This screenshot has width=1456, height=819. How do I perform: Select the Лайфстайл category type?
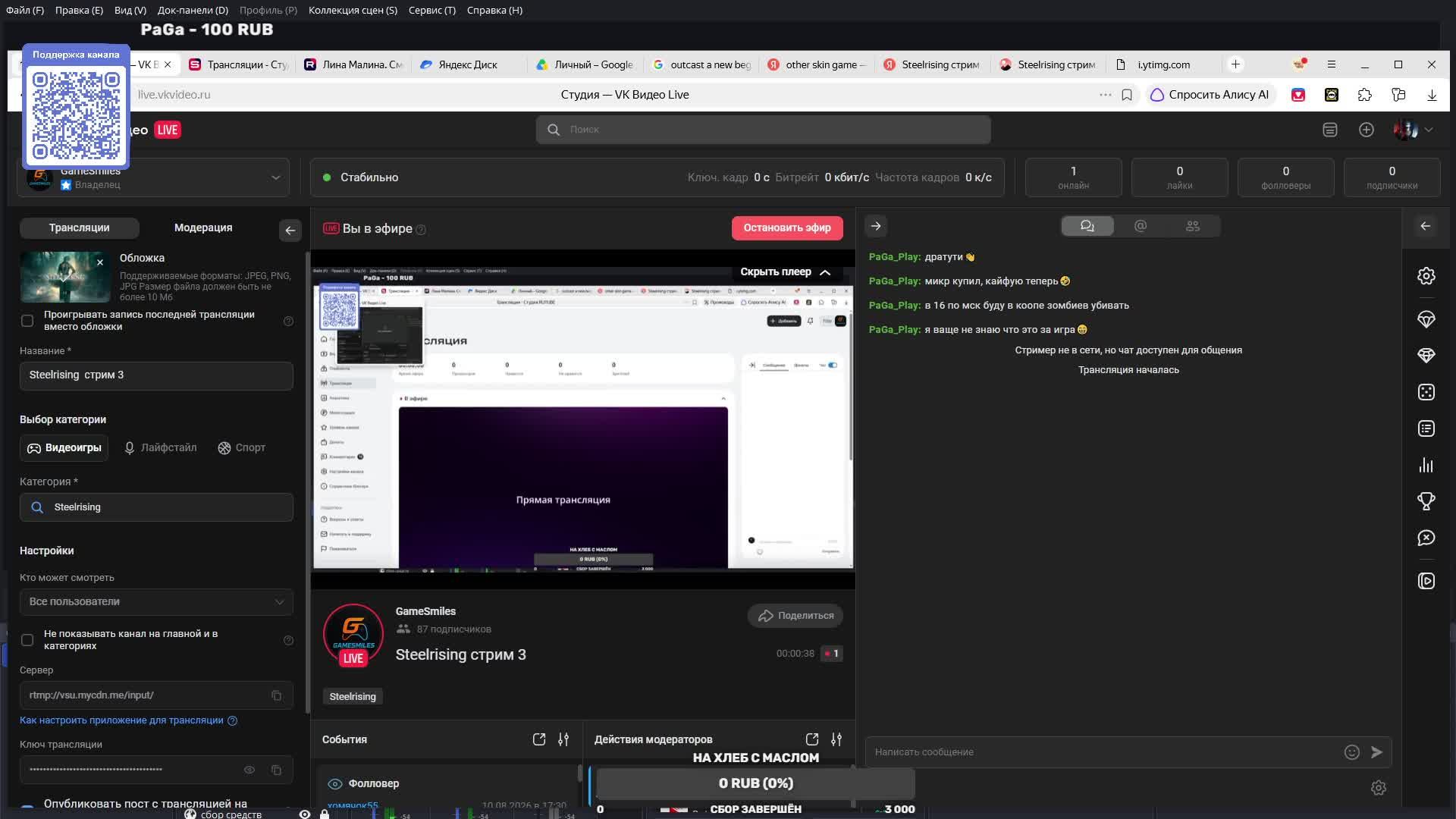point(160,448)
